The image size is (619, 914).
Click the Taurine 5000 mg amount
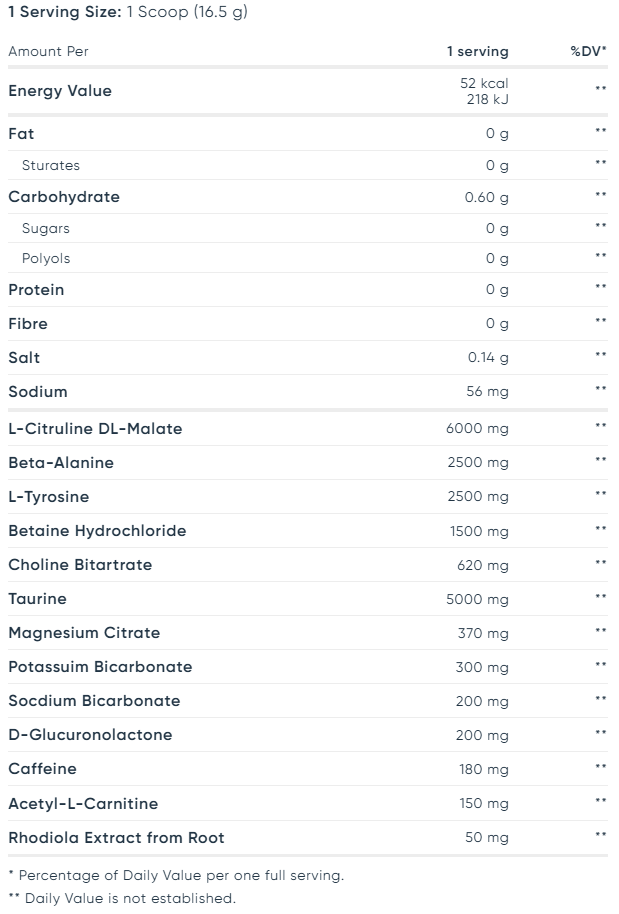[x=477, y=599]
